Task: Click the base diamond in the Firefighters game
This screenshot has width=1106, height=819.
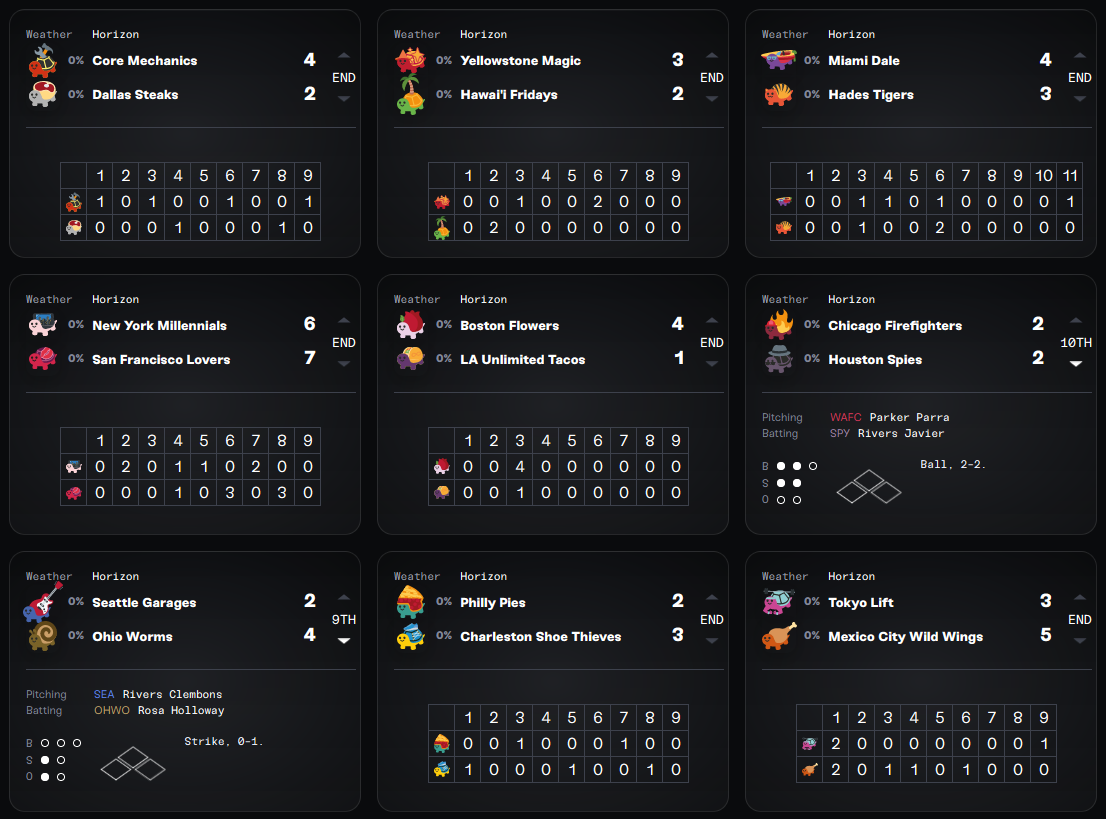Action: [x=868, y=487]
